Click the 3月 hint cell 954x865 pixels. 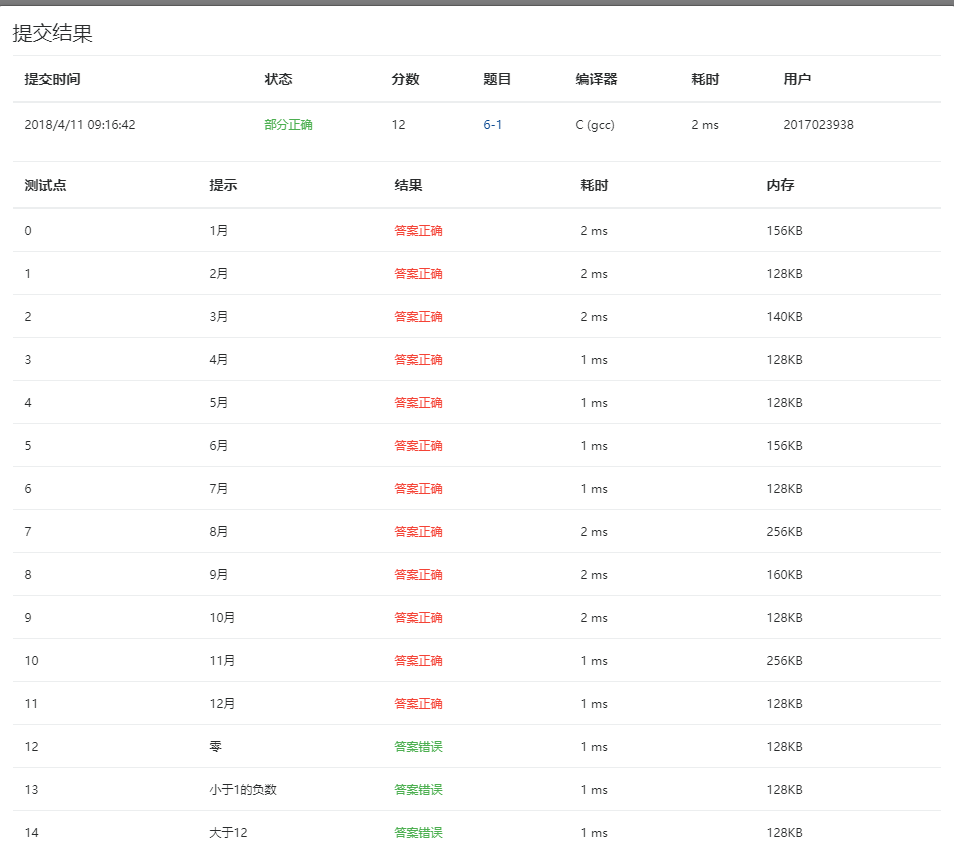[x=219, y=317]
